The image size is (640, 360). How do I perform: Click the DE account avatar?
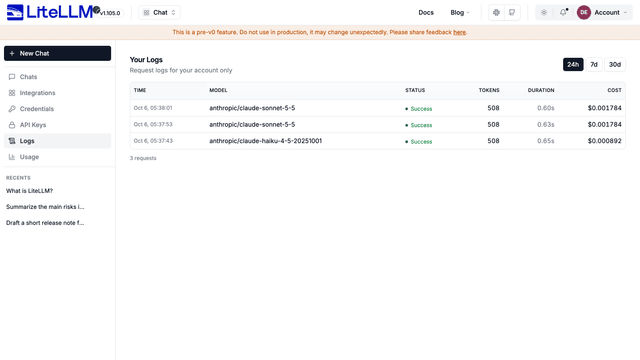click(584, 13)
